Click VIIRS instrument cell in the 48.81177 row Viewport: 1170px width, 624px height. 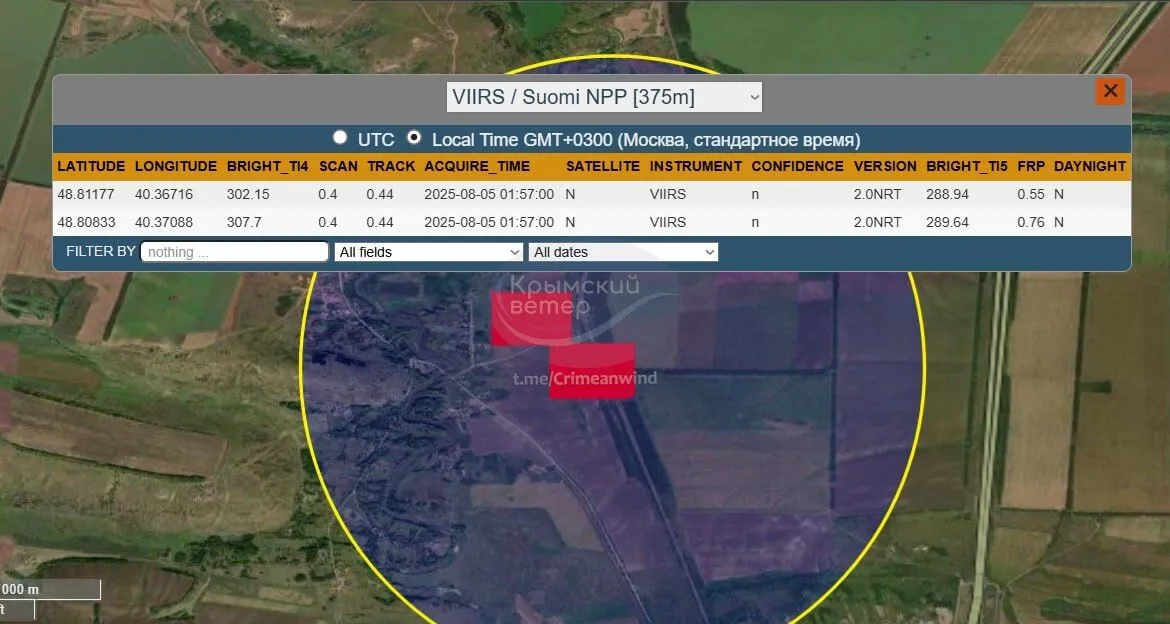[x=668, y=194]
